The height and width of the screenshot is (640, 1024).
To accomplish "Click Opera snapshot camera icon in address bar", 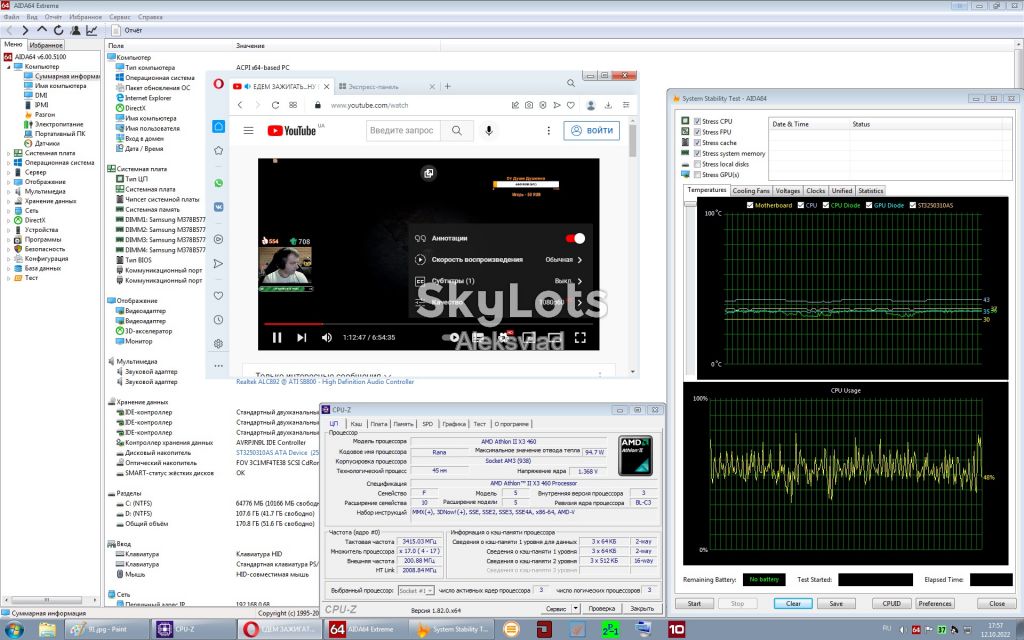I will coord(529,105).
